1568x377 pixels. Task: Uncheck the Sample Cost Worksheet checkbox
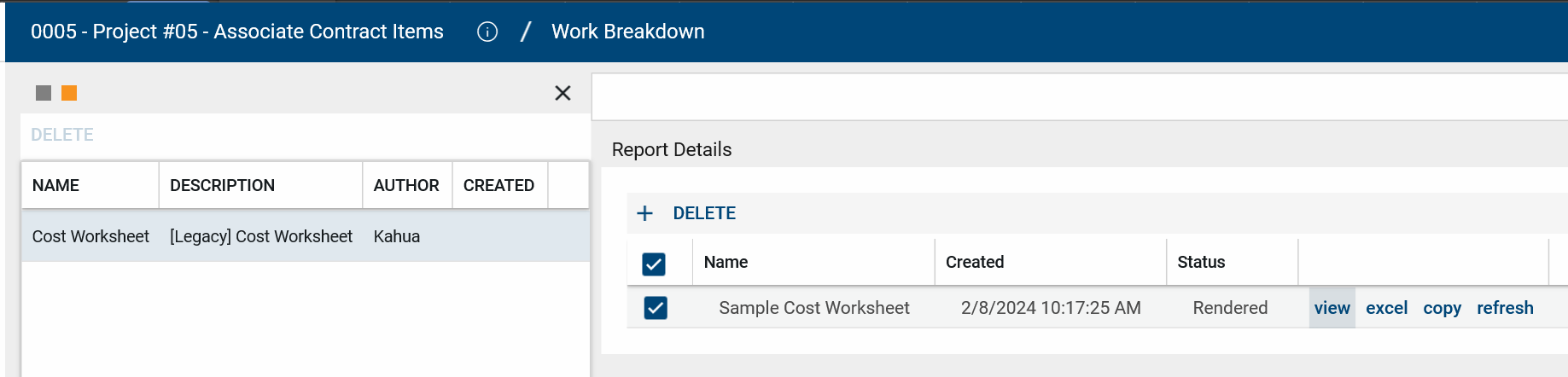[656, 308]
